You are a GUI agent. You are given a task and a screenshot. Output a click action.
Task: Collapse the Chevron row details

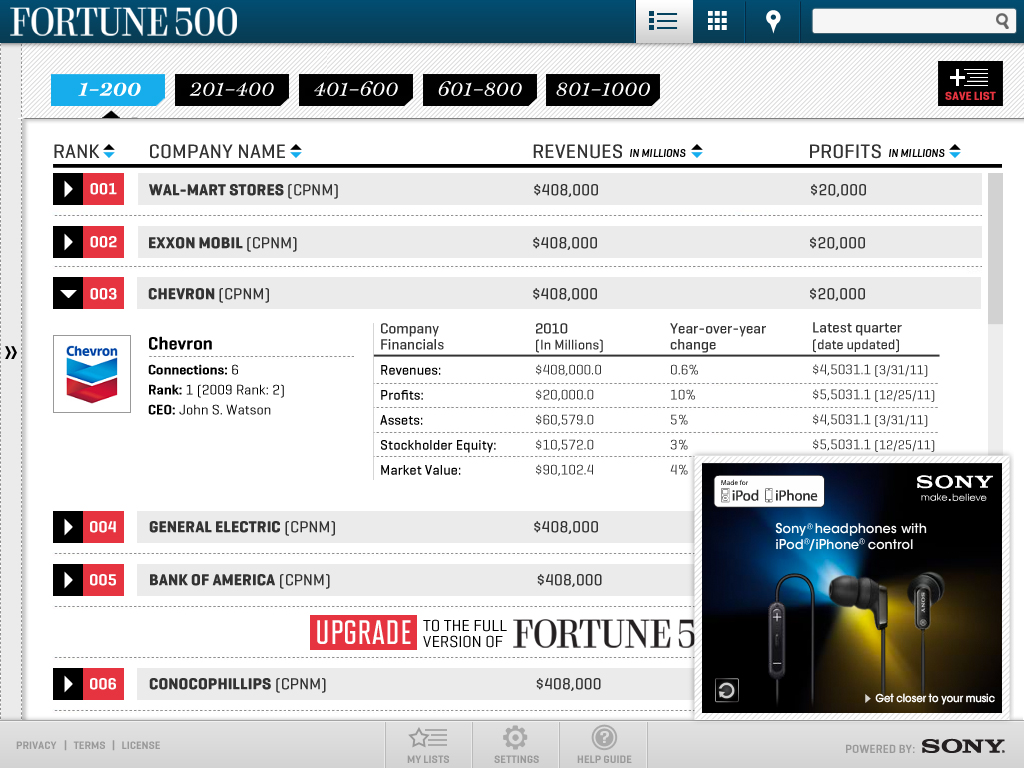pyautogui.click(x=68, y=294)
